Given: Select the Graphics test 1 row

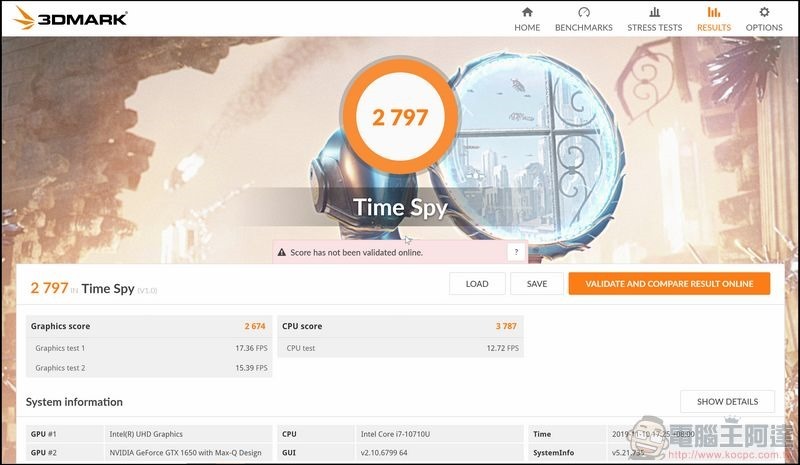Looking at the screenshot, I should pyautogui.click(x=149, y=348).
